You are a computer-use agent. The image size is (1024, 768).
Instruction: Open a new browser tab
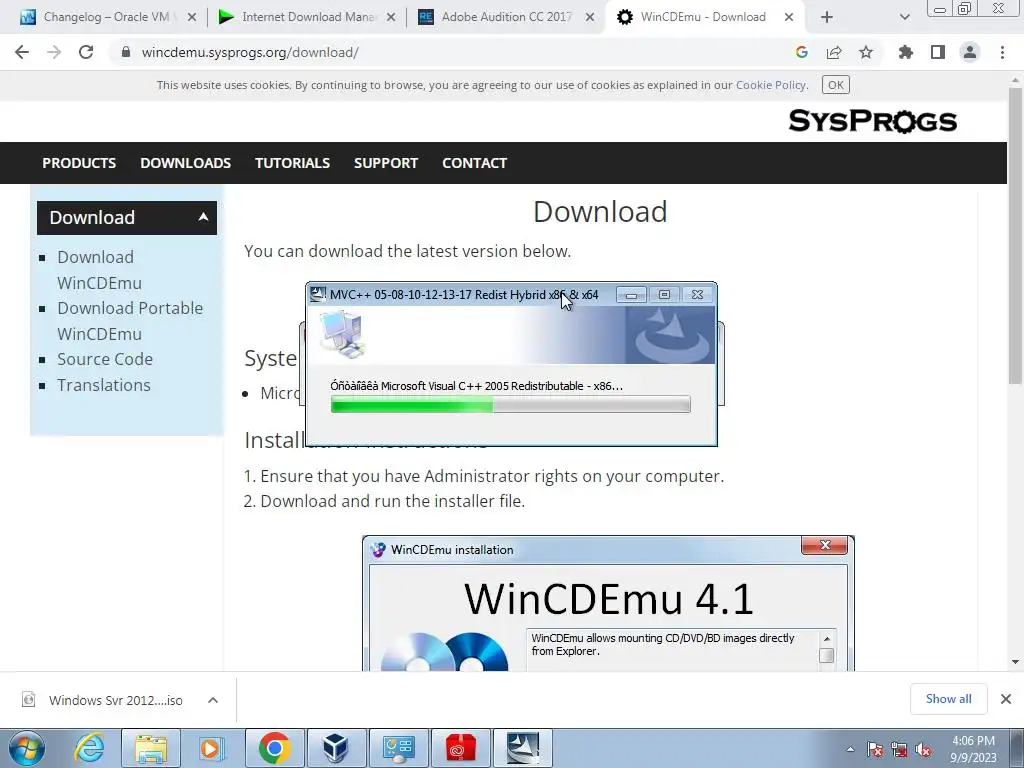pyautogui.click(x=827, y=17)
